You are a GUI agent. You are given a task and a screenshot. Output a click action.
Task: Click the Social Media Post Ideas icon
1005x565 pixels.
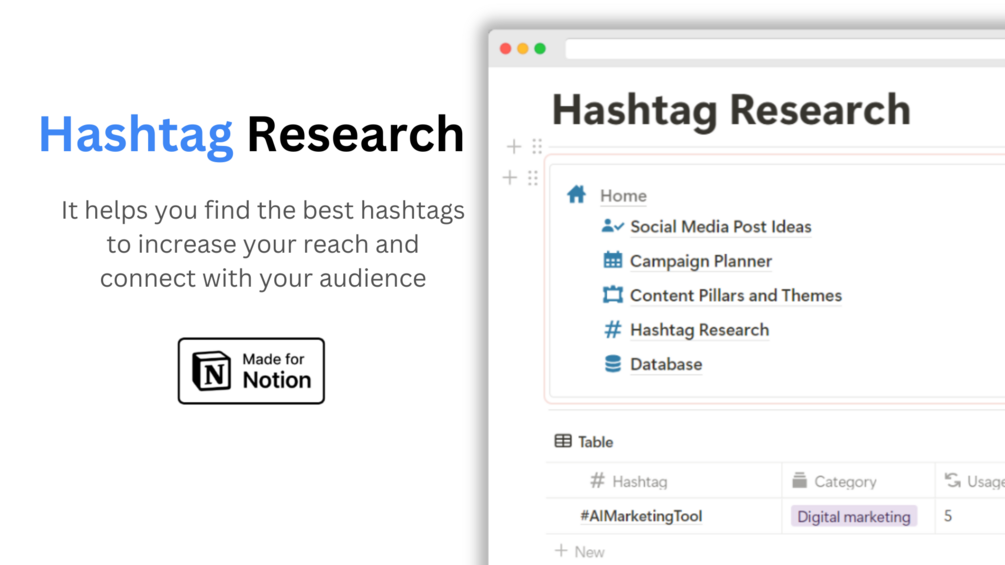click(612, 226)
